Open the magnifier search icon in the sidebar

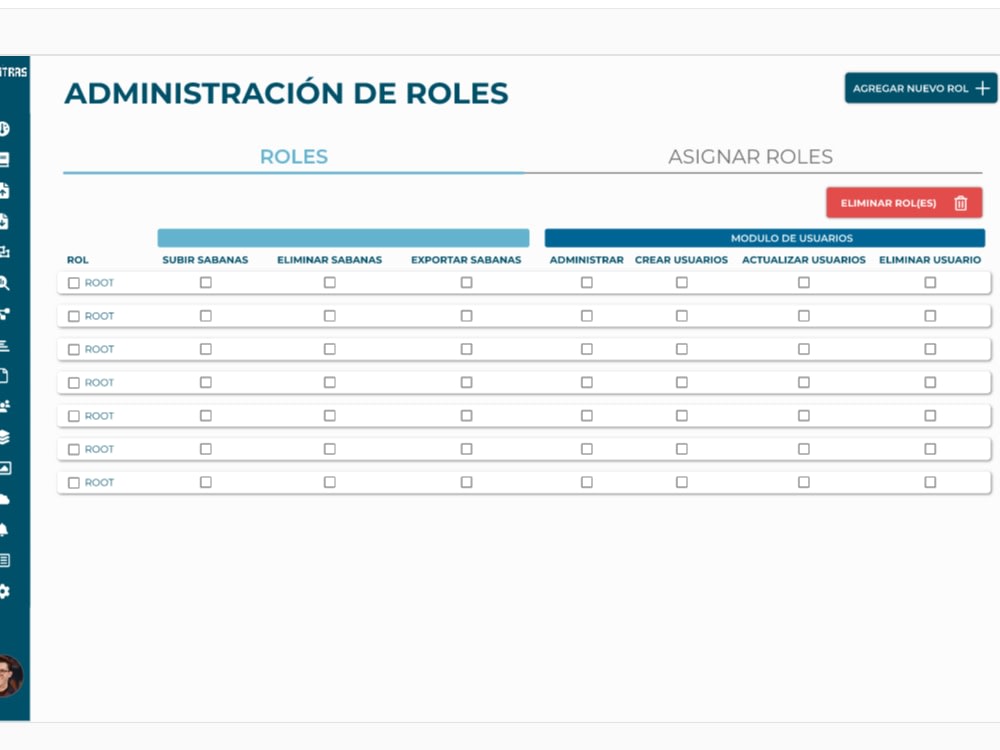click(4, 283)
